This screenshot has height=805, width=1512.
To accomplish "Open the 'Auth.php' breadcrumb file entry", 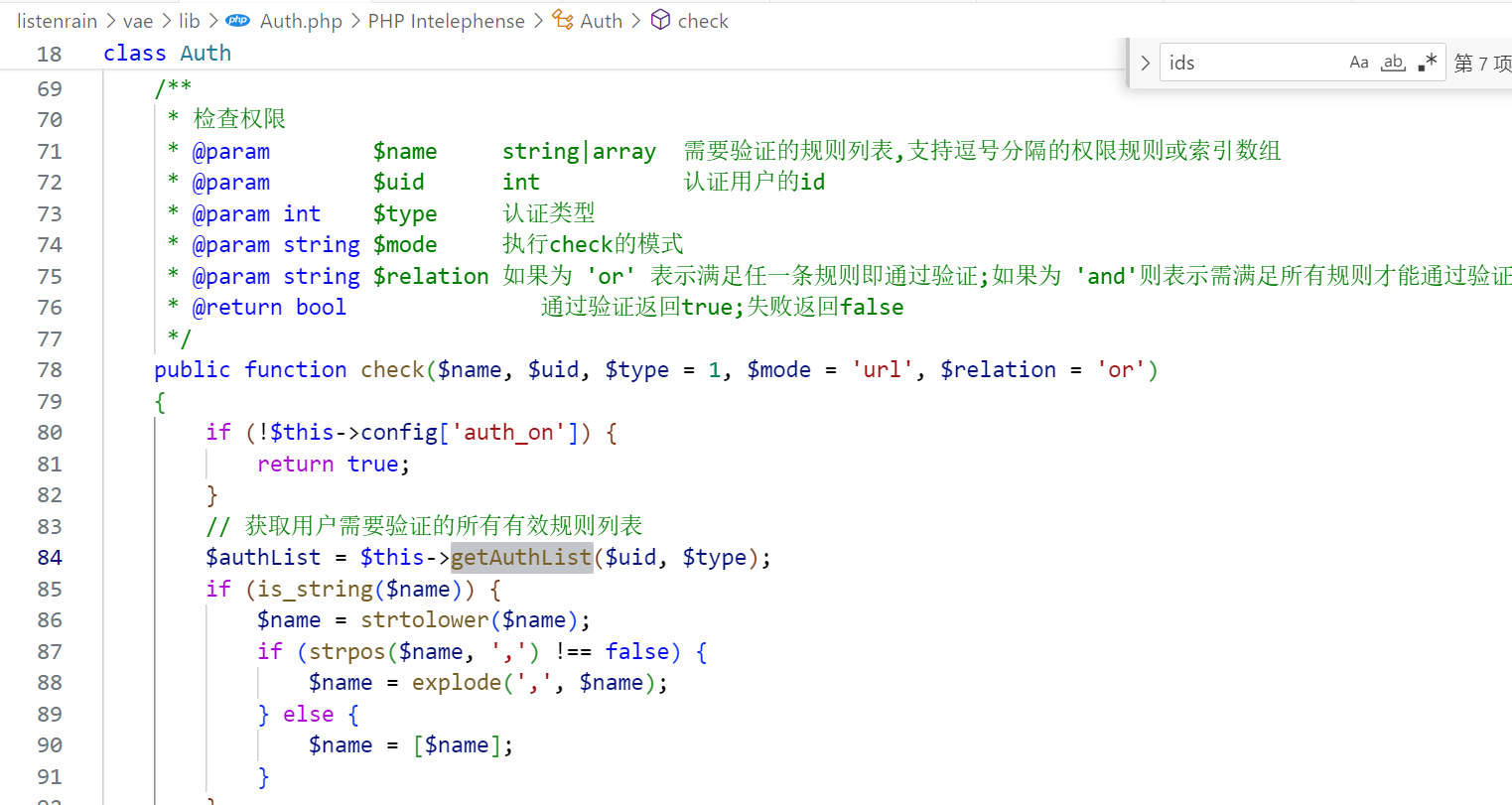I will pyautogui.click(x=301, y=21).
